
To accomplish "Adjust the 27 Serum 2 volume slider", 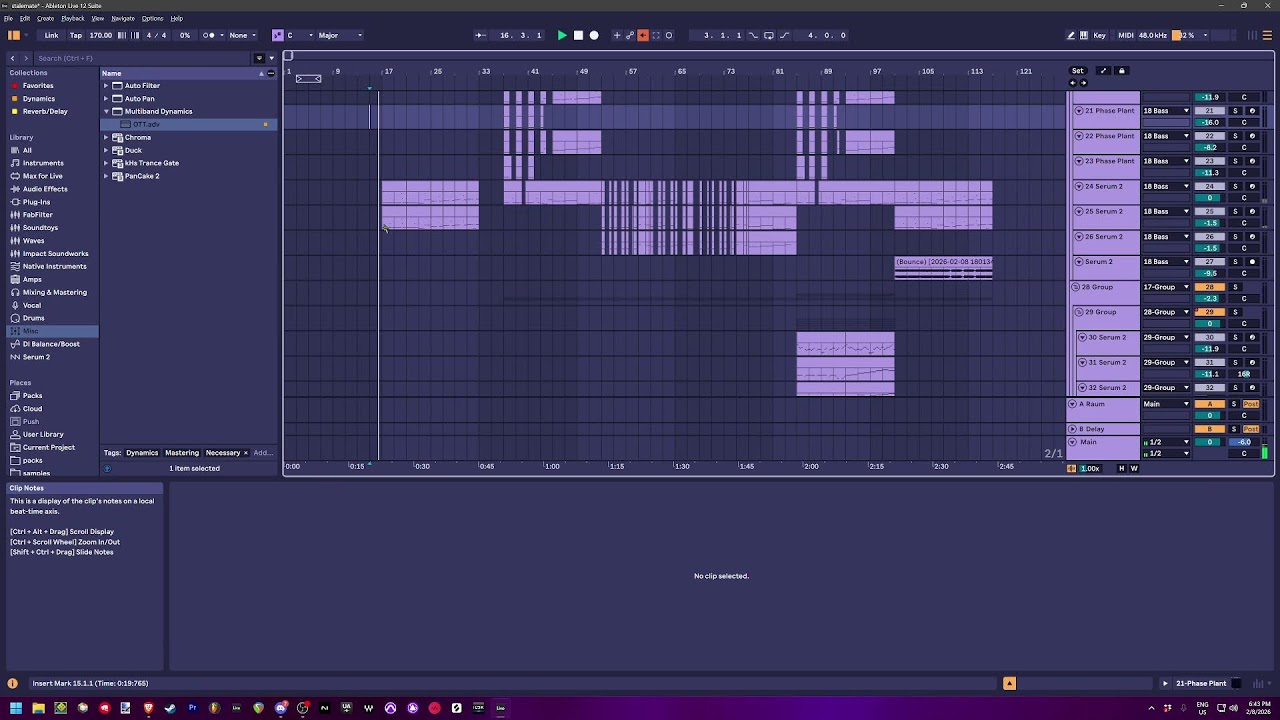I will pyautogui.click(x=1209, y=273).
